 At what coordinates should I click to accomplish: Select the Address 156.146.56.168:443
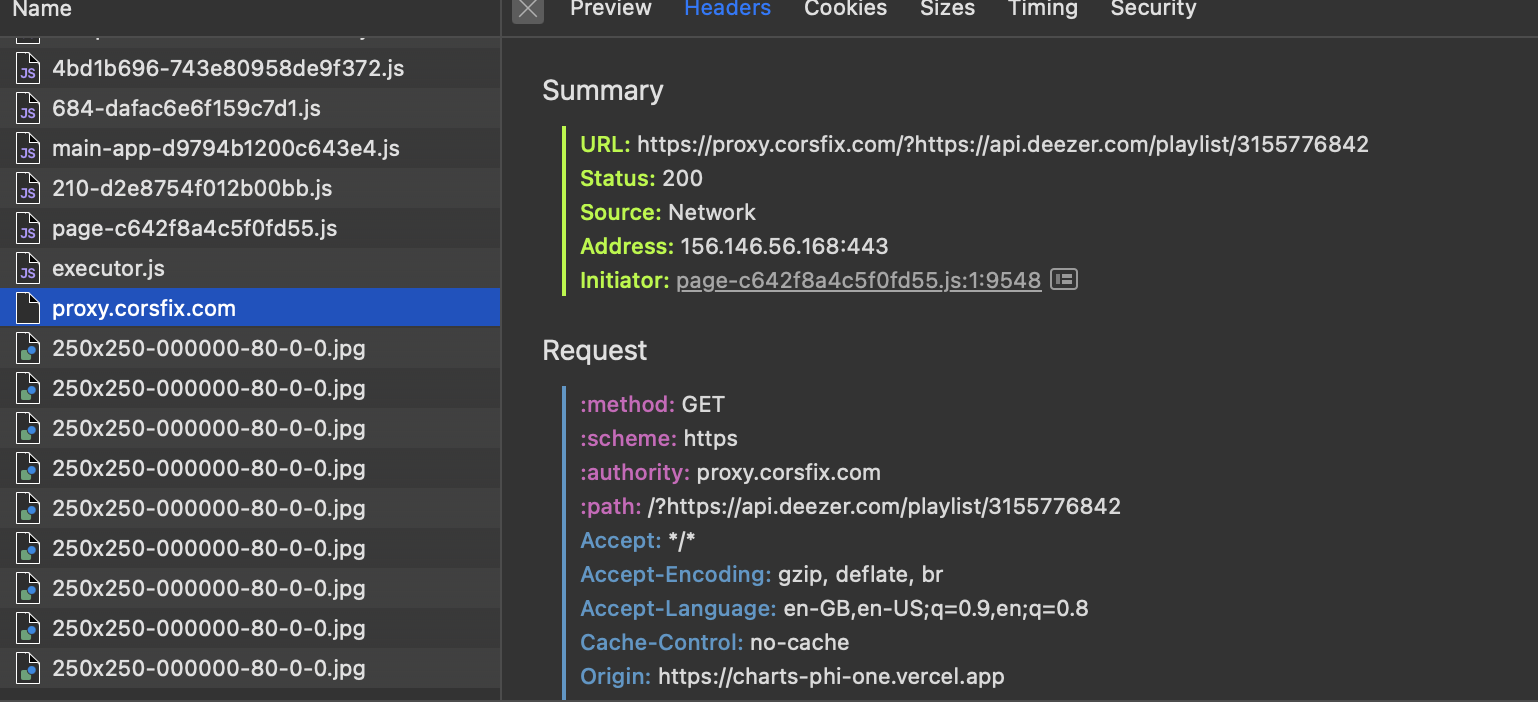pyautogui.click(x=784, y=246)
